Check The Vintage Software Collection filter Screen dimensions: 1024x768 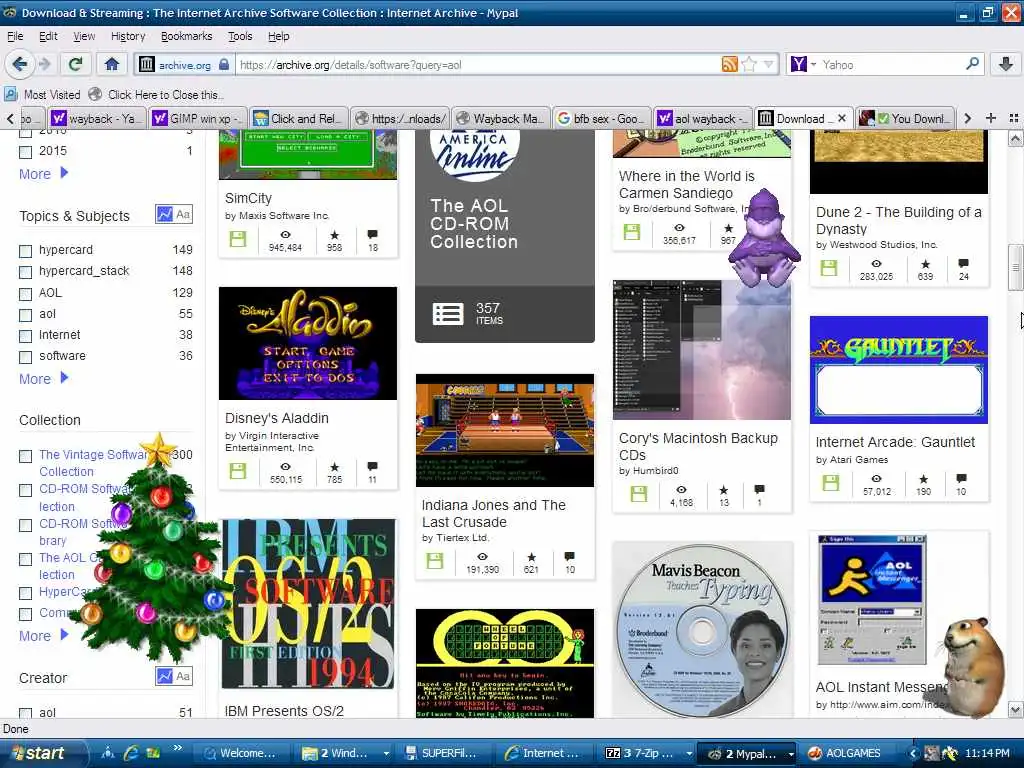pyautogui.click(x=25, y=456)
